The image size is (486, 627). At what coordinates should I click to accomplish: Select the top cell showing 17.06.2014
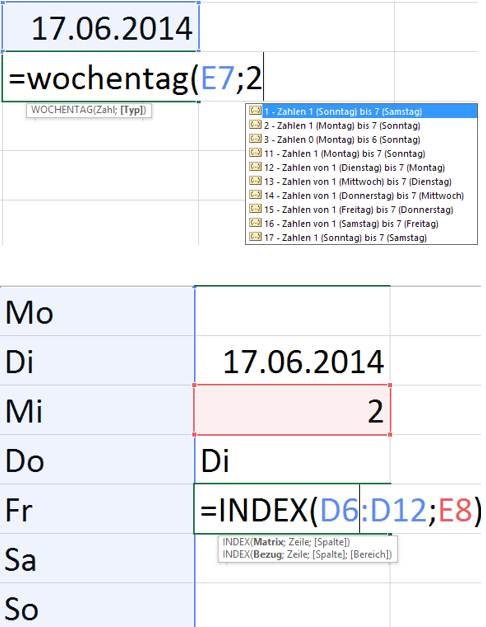pos(100,26)
